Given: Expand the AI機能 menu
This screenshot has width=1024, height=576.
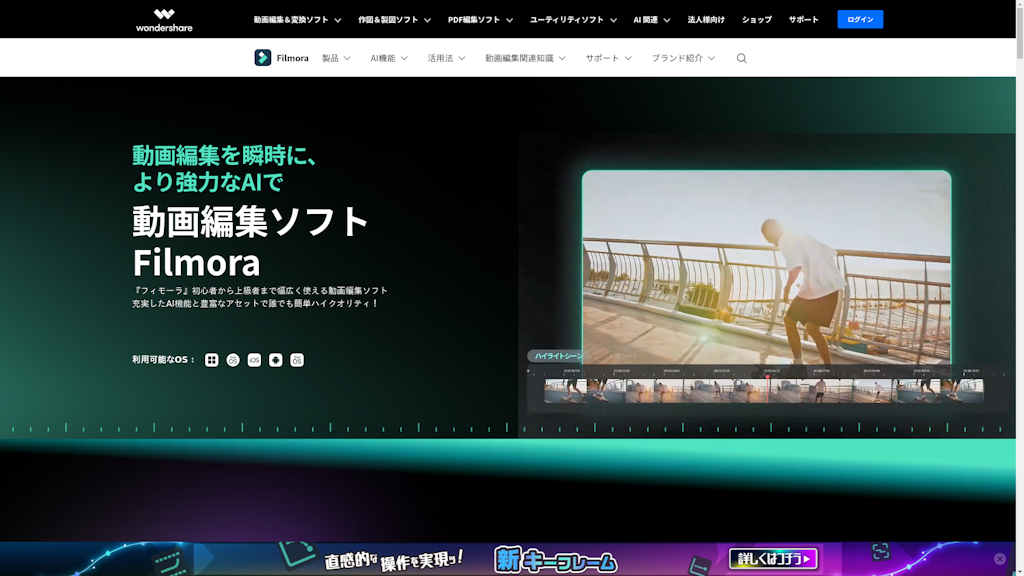Looking at the screenshot, I should pos(389,58).
